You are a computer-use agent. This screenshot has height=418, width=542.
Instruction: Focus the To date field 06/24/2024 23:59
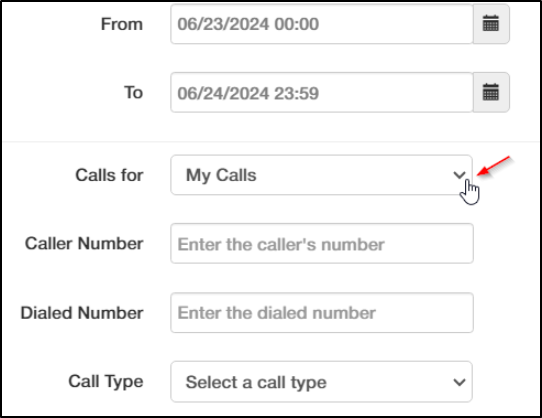point(322,92)
